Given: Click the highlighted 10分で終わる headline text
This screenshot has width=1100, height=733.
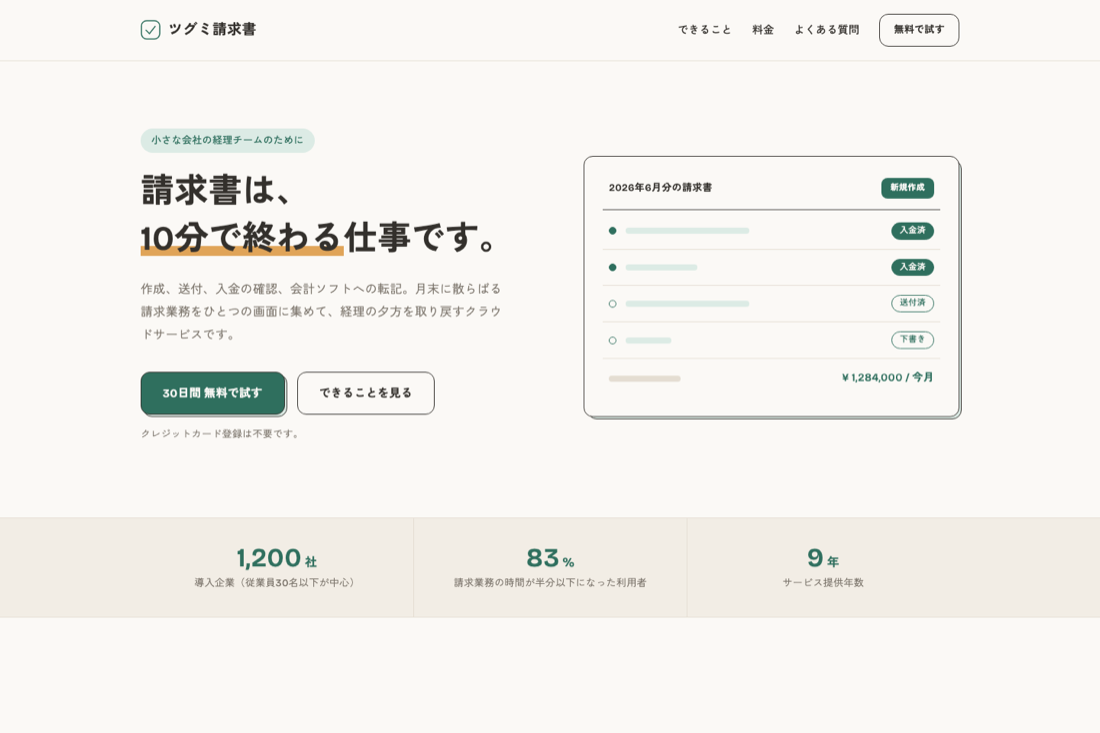Looking at the screenshot, I should 241,238.
